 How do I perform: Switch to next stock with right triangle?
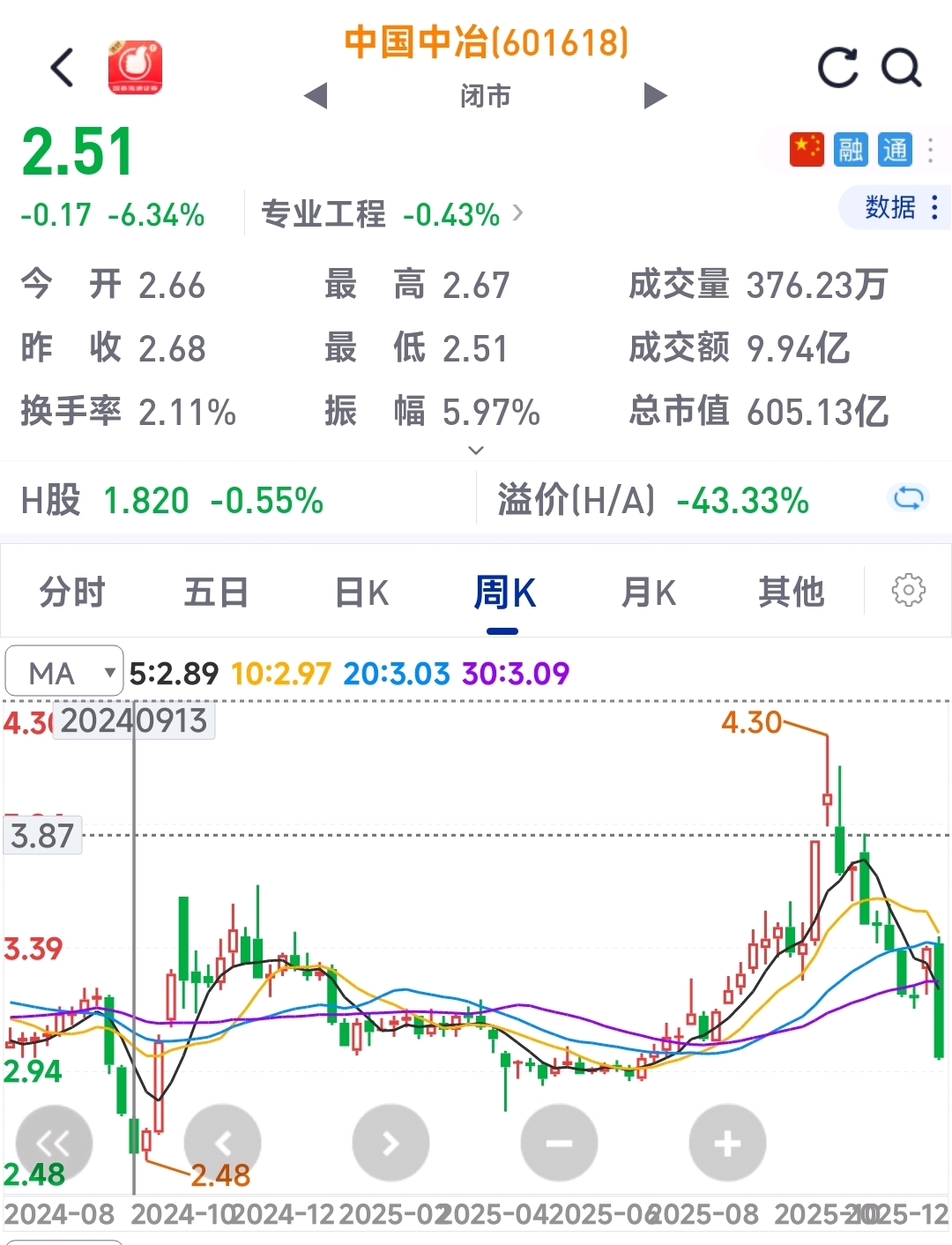point(655,95)
